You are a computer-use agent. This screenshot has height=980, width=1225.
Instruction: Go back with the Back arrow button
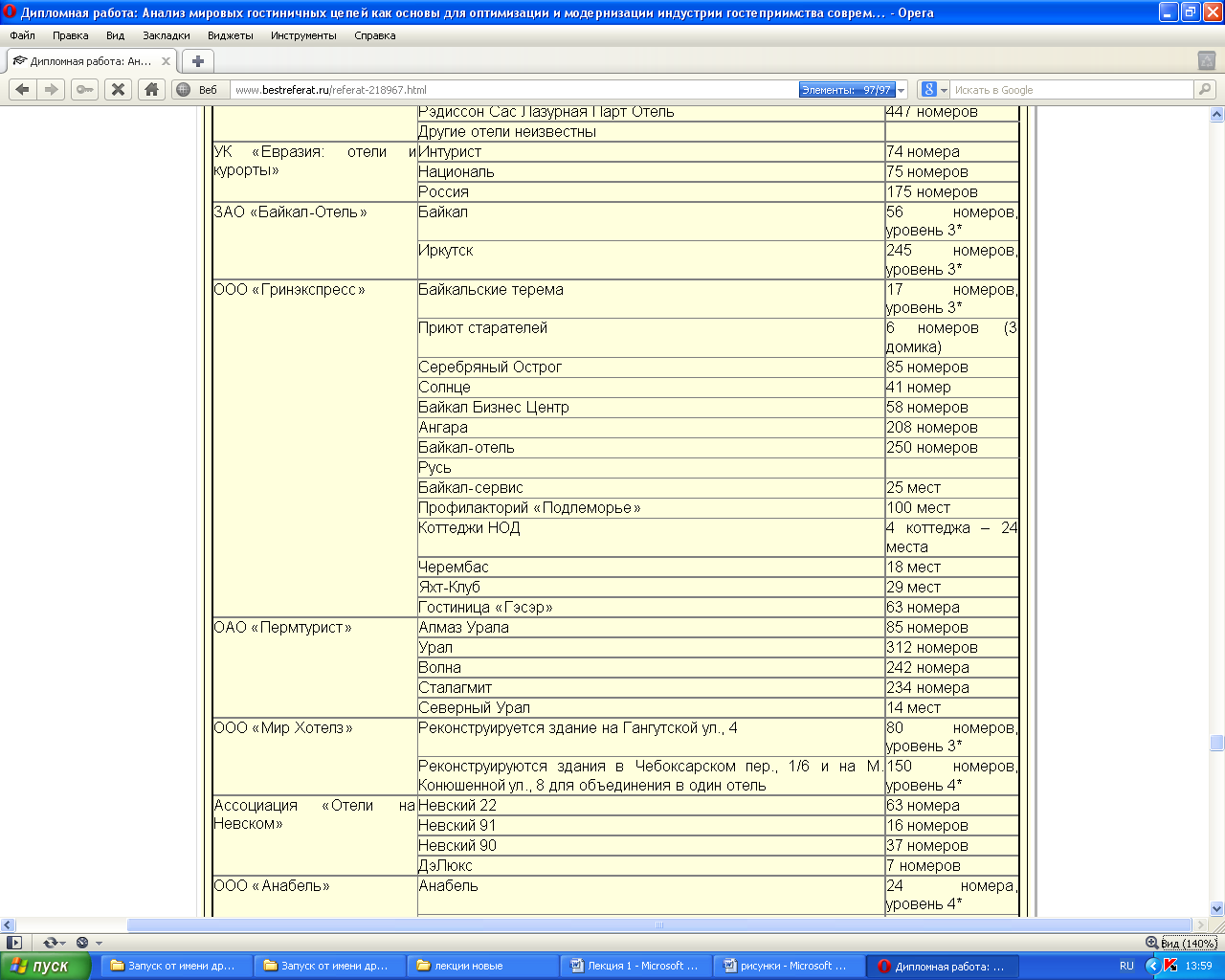23,89
